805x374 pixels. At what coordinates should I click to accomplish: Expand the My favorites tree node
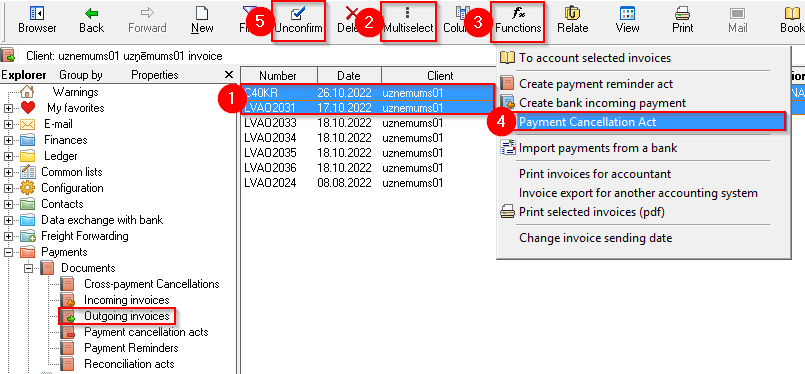click(x=8, y=108)
